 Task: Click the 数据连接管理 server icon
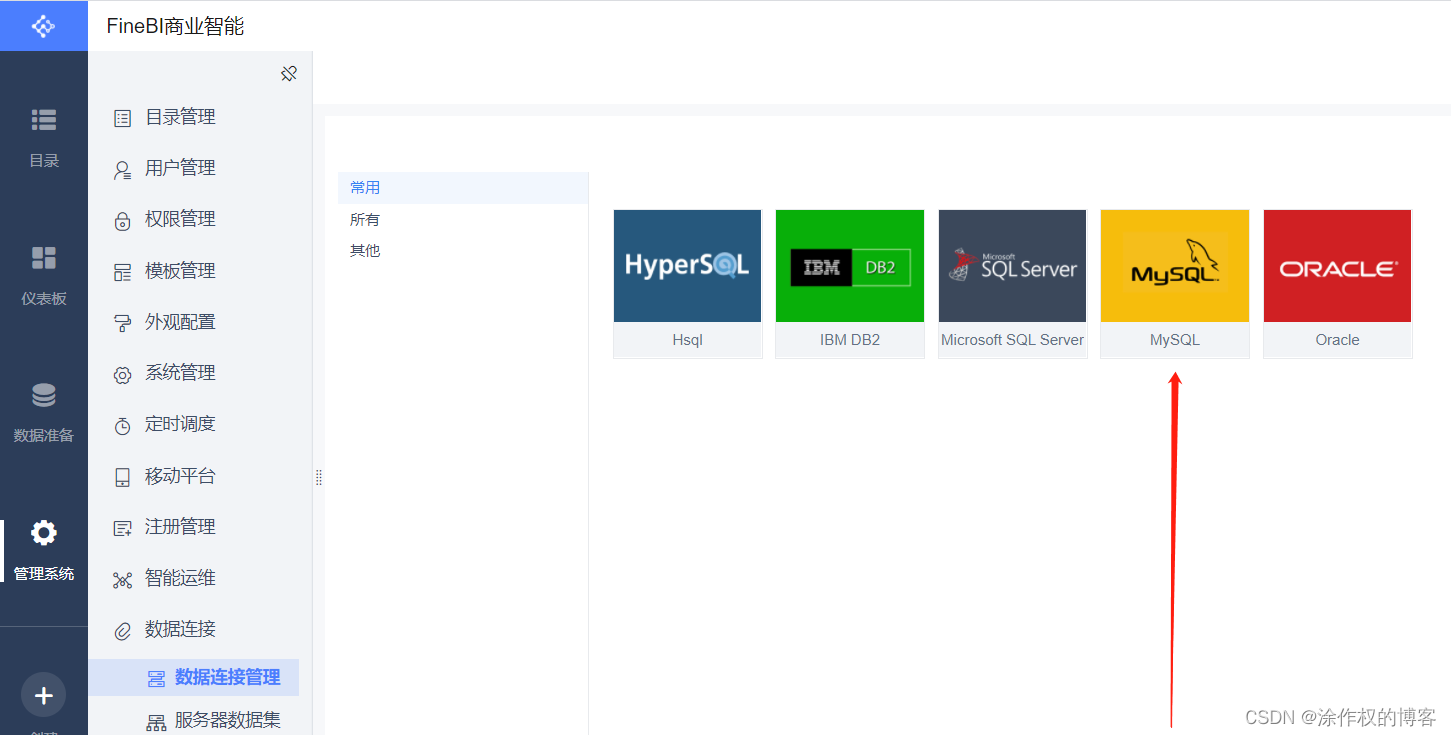[x=156, y=679]
